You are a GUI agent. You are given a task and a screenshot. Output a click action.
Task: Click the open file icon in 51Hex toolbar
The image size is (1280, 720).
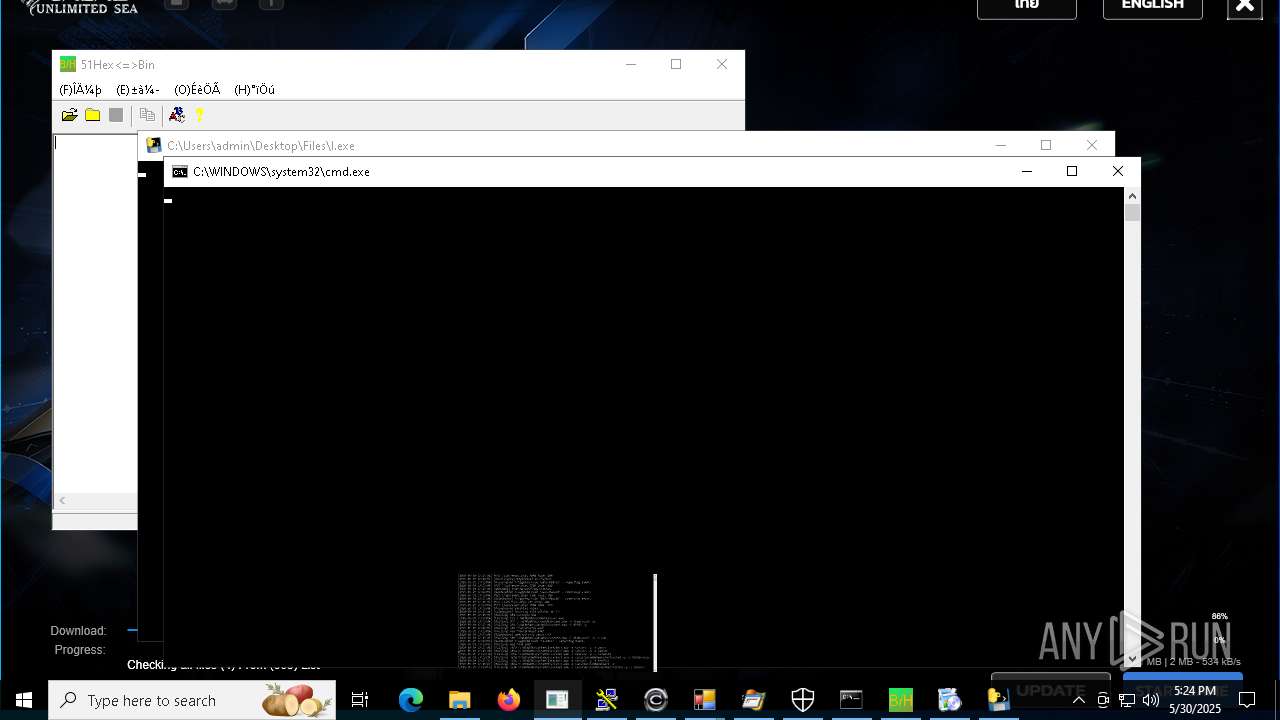click(x=69, y=115)
